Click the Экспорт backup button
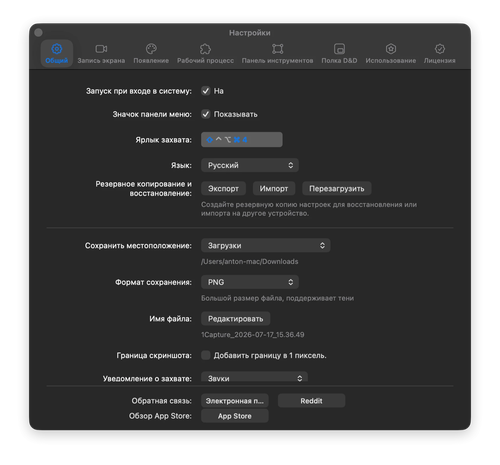 coord(223,189)
